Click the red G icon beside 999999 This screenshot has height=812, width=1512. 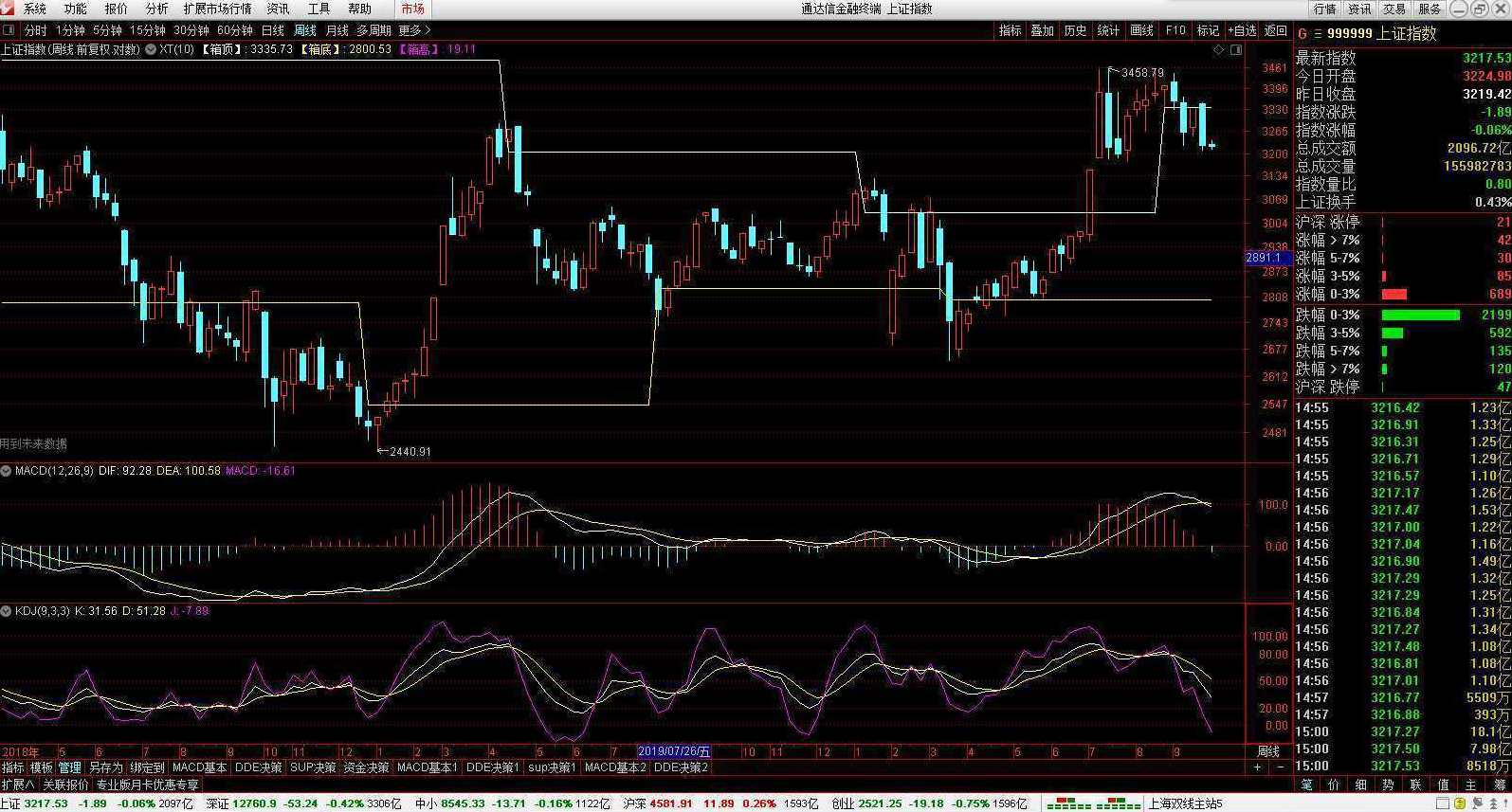coord(1303,34)
